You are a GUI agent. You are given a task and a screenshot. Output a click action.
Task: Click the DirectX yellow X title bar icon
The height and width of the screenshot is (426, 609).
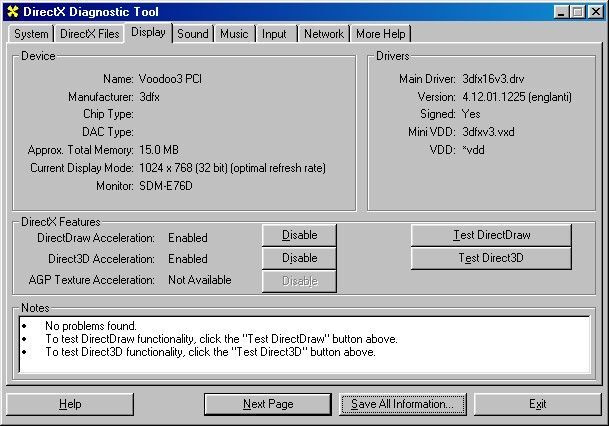[13, 12]
